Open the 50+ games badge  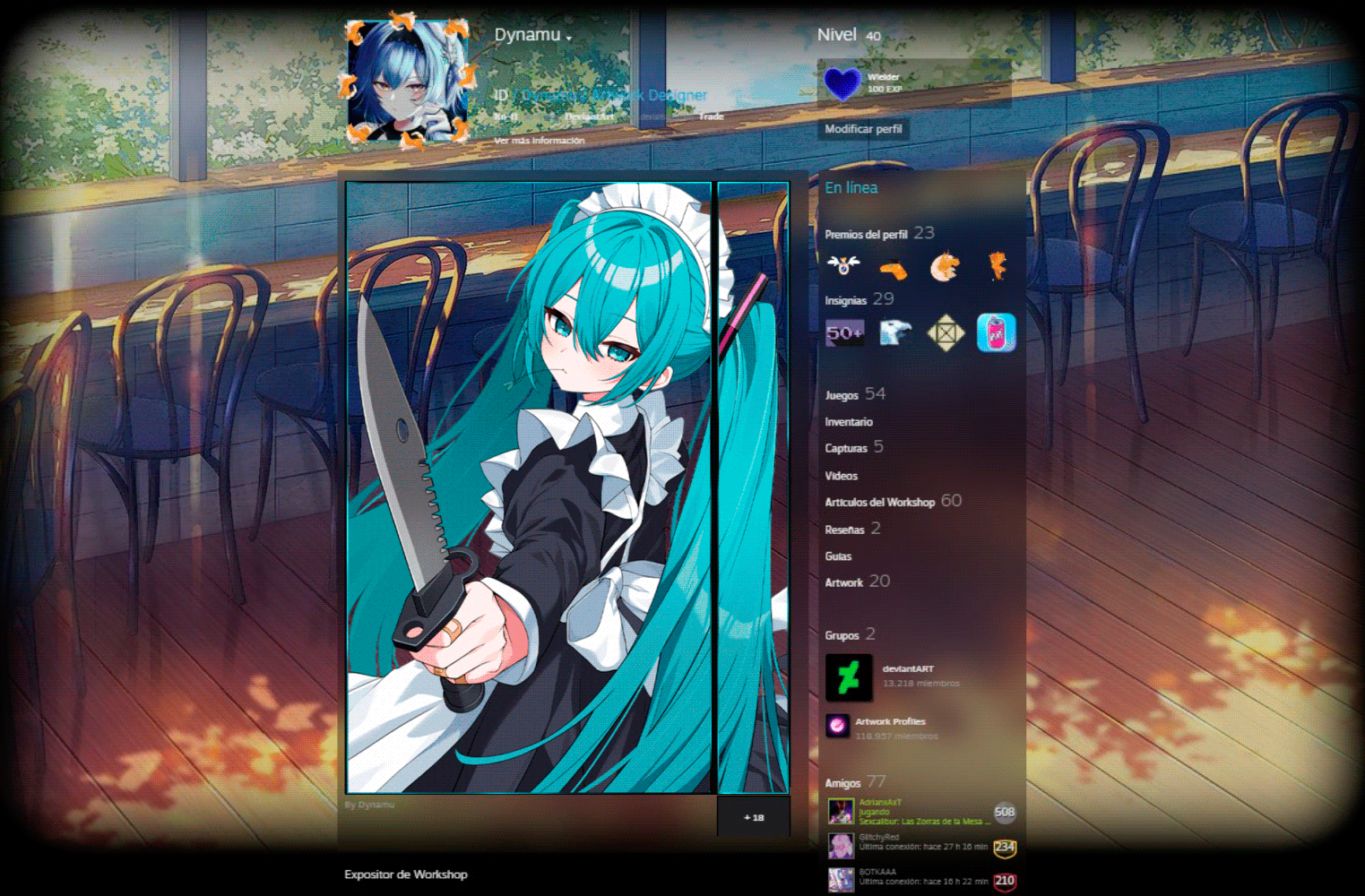[x=844, y=333]
